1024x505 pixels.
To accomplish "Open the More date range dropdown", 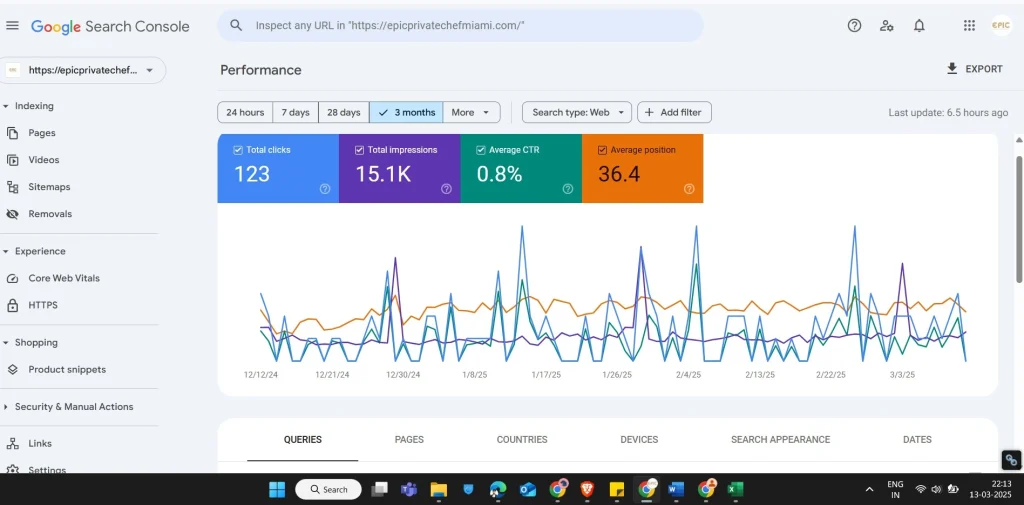I will pos(472,113).
